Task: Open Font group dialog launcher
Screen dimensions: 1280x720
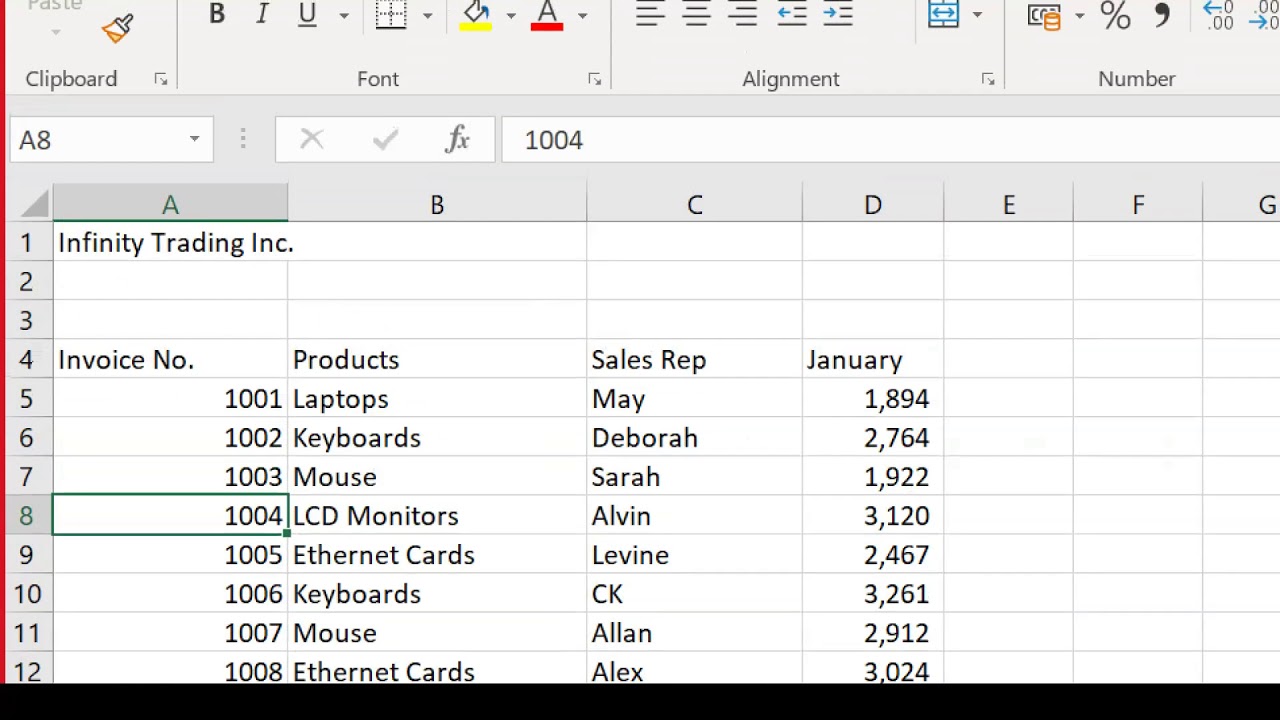Action: point(594,79)
